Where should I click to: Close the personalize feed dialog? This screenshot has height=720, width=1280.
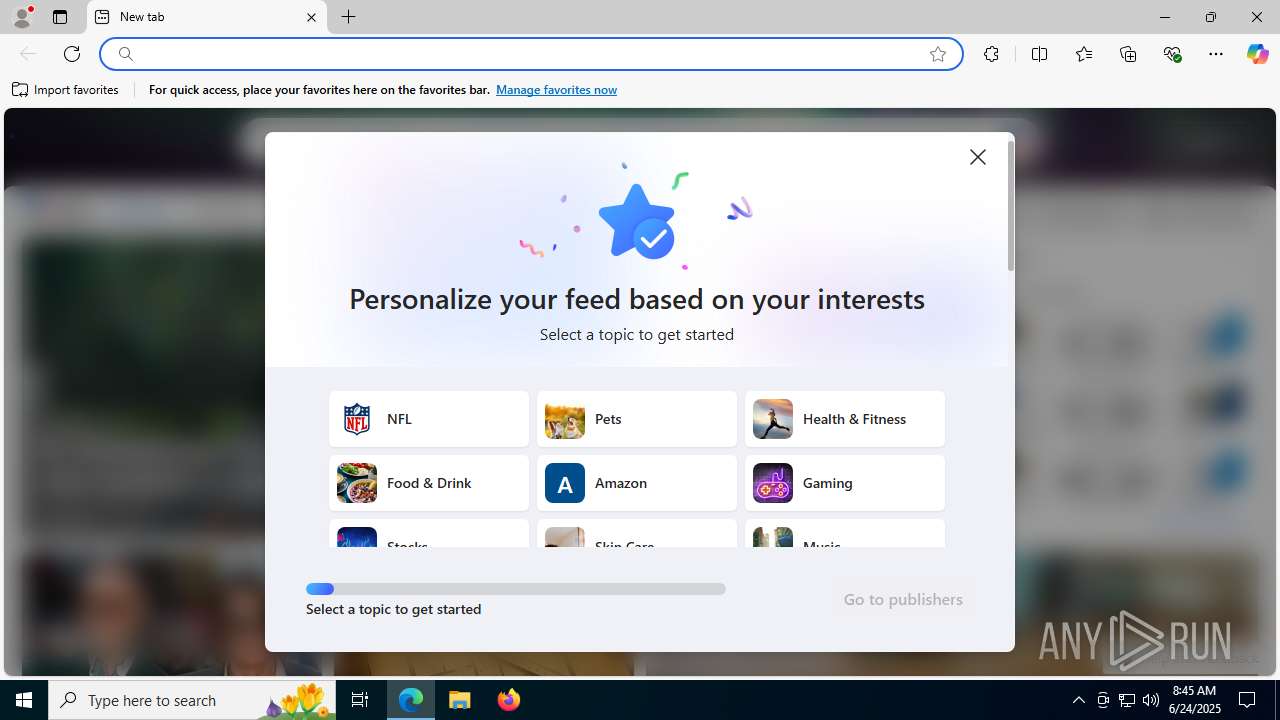(978, 157)
